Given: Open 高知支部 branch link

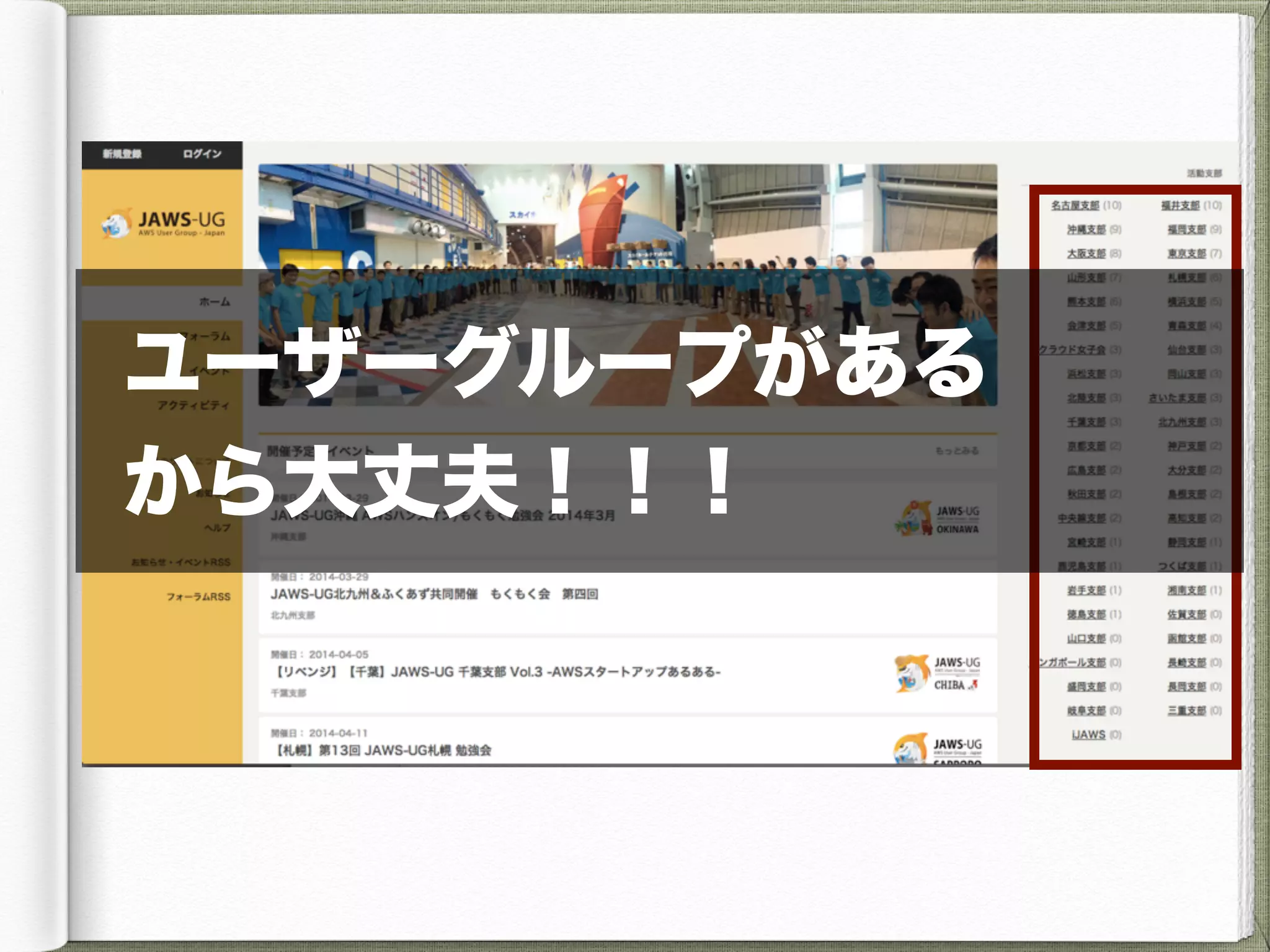Looking at the screenshot, I should [x=1187, y=518].
